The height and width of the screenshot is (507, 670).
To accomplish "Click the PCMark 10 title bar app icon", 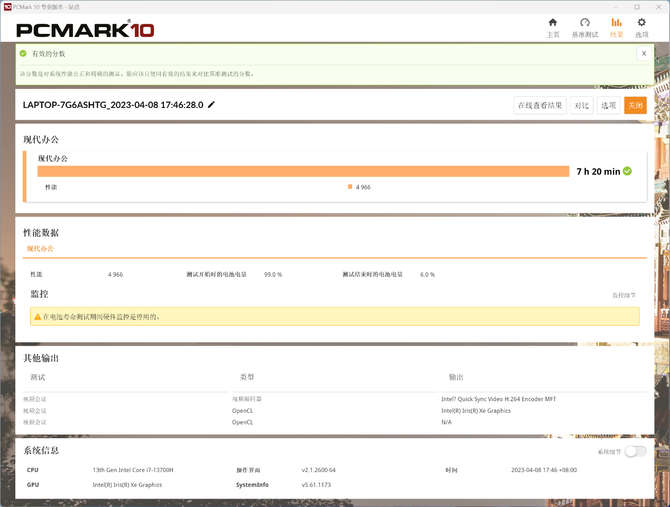I will pos(7,7).
